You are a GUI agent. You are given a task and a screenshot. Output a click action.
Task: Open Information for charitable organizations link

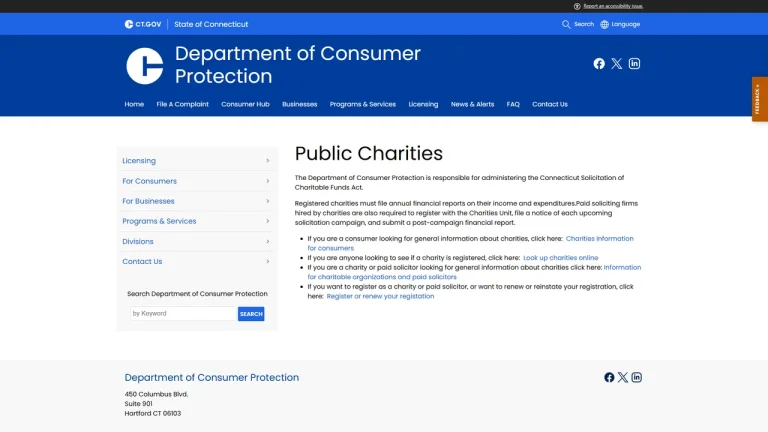(382, 277)
